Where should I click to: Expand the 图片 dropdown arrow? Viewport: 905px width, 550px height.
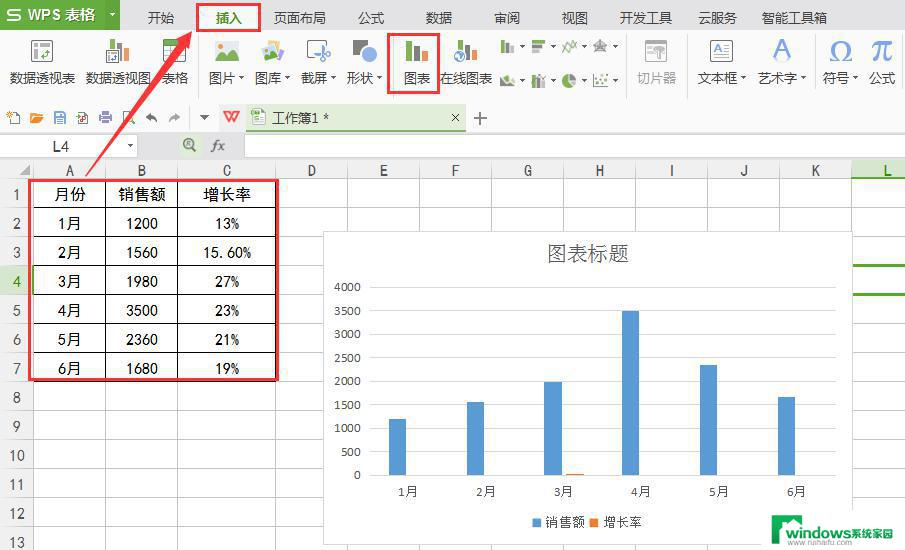click(241, 78)
